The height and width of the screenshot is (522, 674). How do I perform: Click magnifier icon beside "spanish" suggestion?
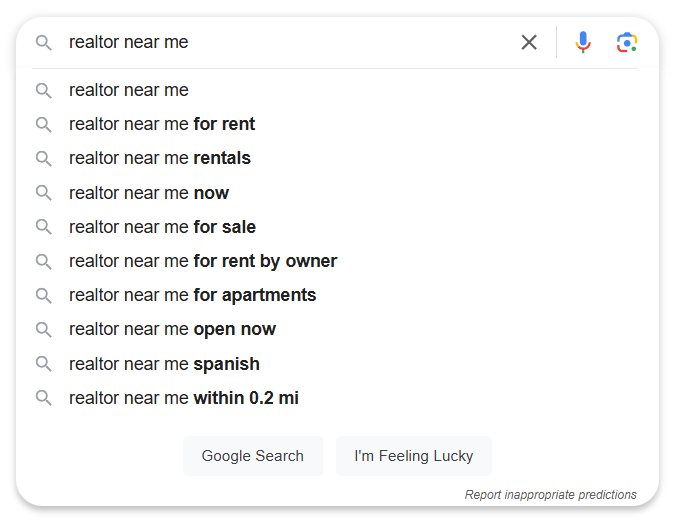tap(43, 364)
